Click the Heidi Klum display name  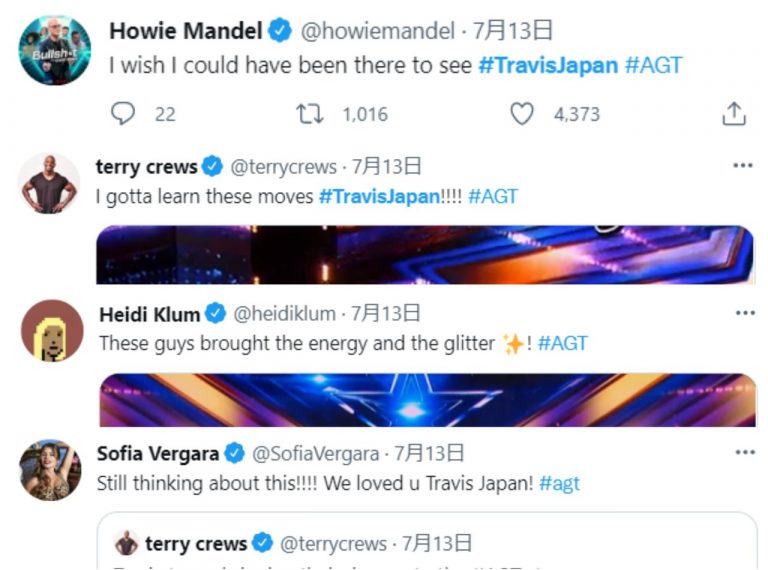pyautogui.click(x=150, y=314)
